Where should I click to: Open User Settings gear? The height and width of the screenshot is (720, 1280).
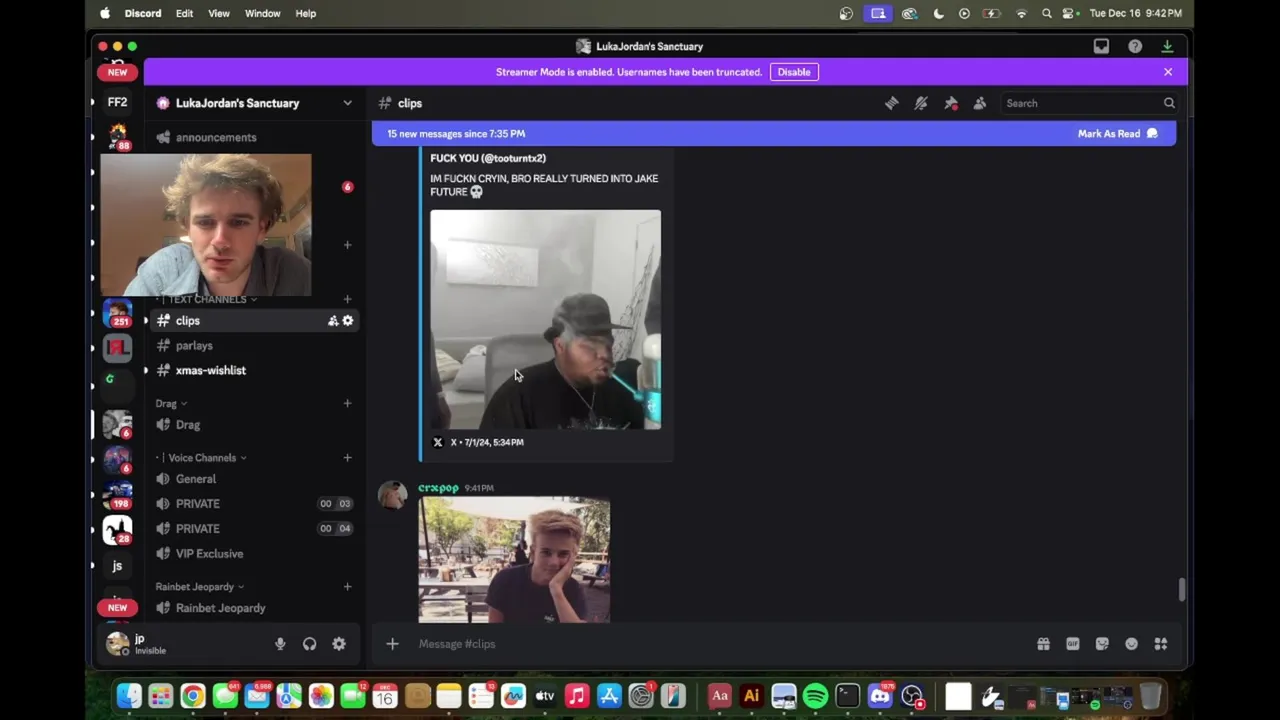(x=339, y=644)
